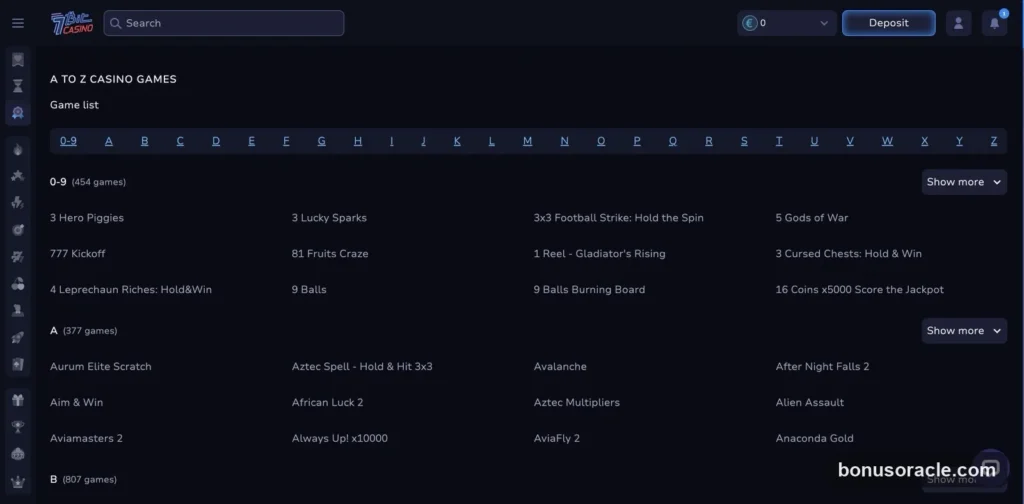Jump to letter M in the index
This screenshot has width=1024, height=504.
click(x=527, y=141)
